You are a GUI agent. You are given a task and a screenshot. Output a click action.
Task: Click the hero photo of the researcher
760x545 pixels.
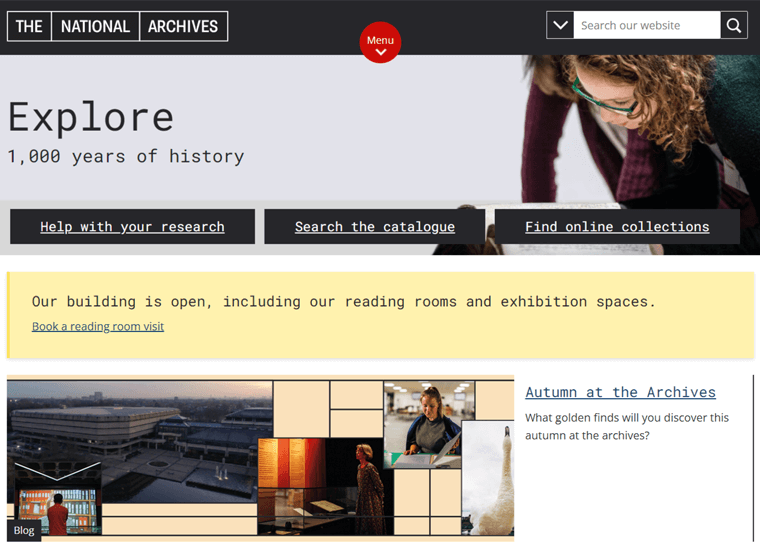(640, 130)
